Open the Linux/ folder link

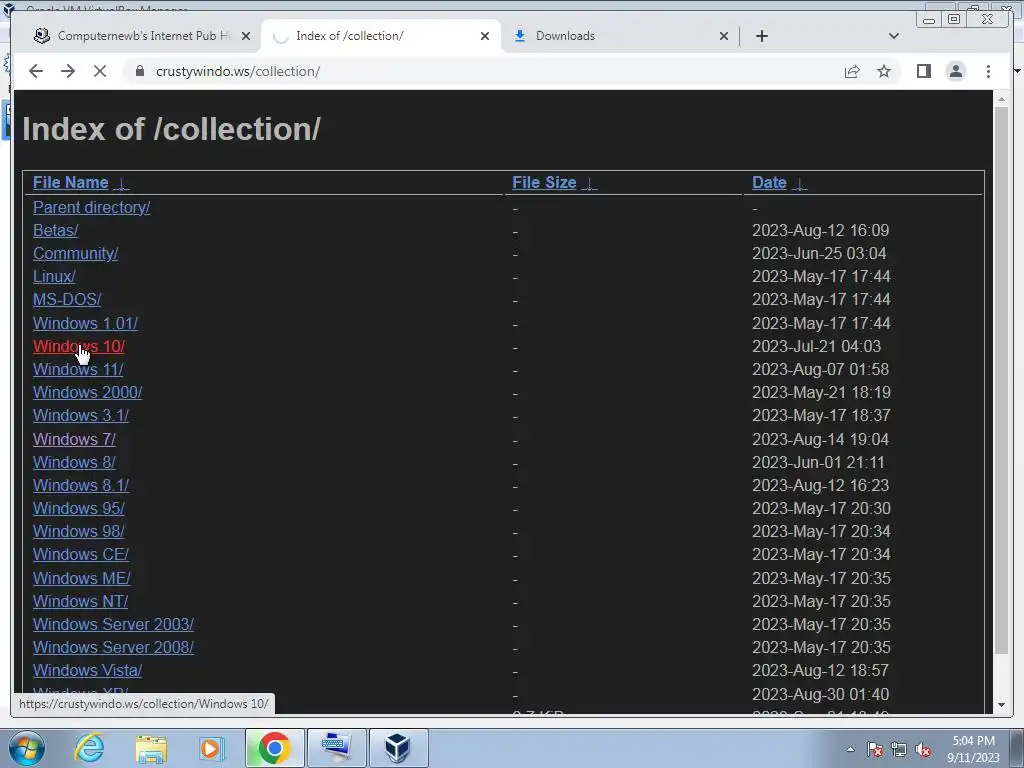pyautogui.click(x=54, y=276)
